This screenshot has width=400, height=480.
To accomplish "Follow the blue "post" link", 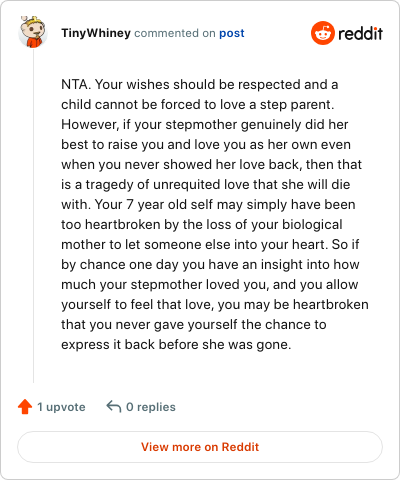I will tap(232, 33).
